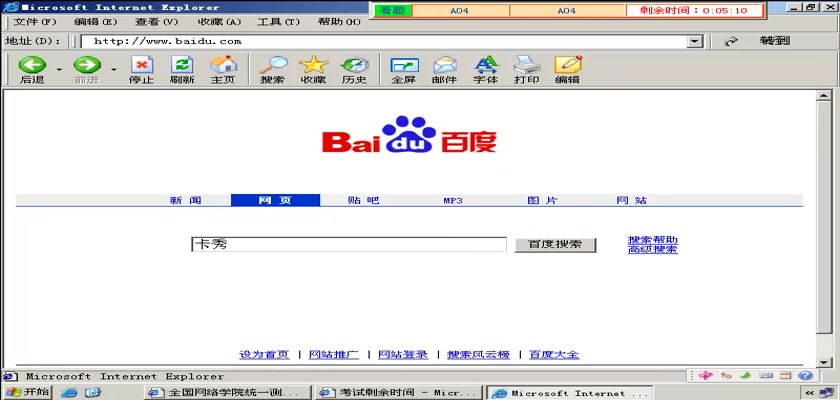Click the green 看题 button

pos(393,10)
